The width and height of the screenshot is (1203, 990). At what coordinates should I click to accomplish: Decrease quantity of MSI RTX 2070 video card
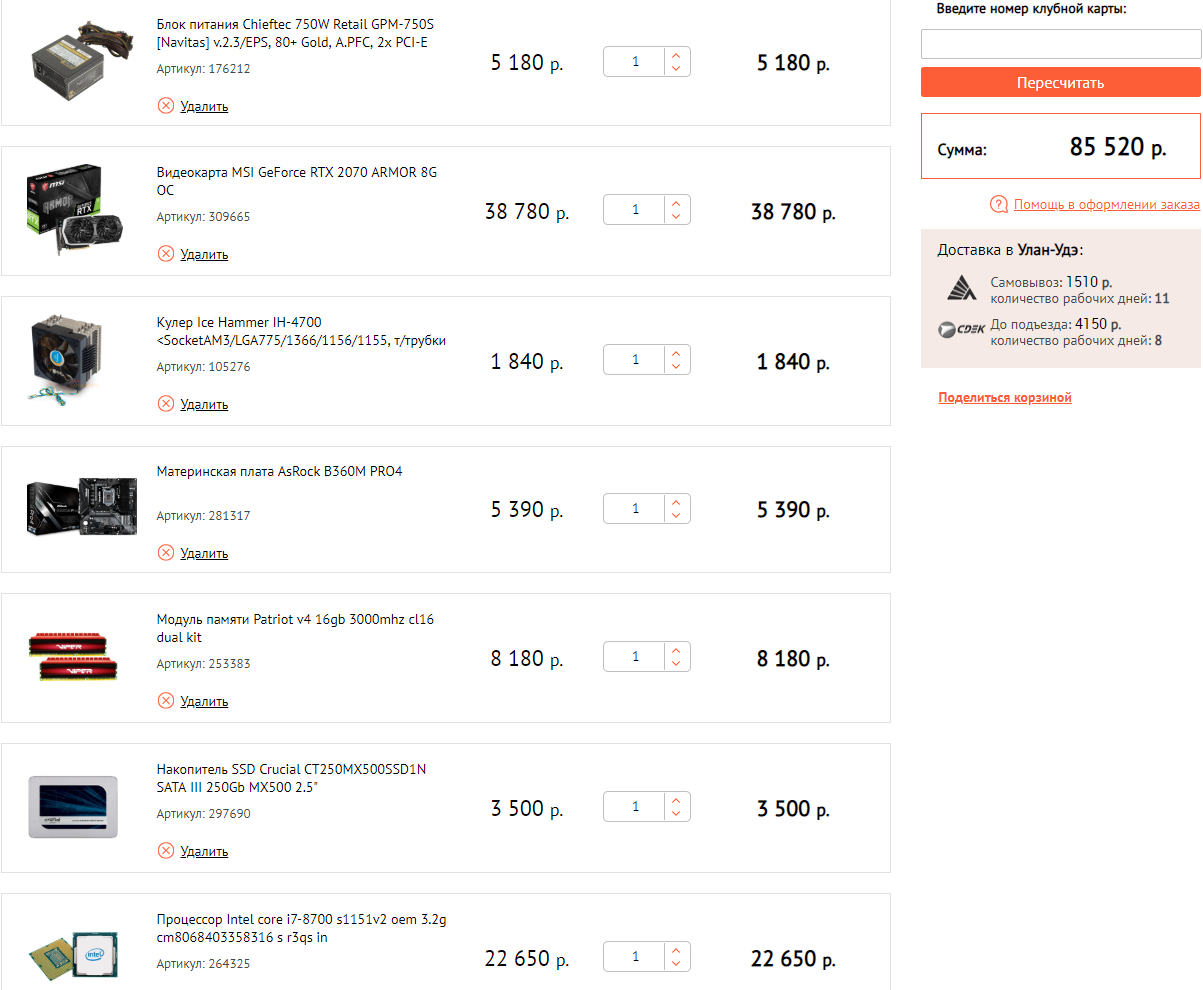click(x=677, y=217)
